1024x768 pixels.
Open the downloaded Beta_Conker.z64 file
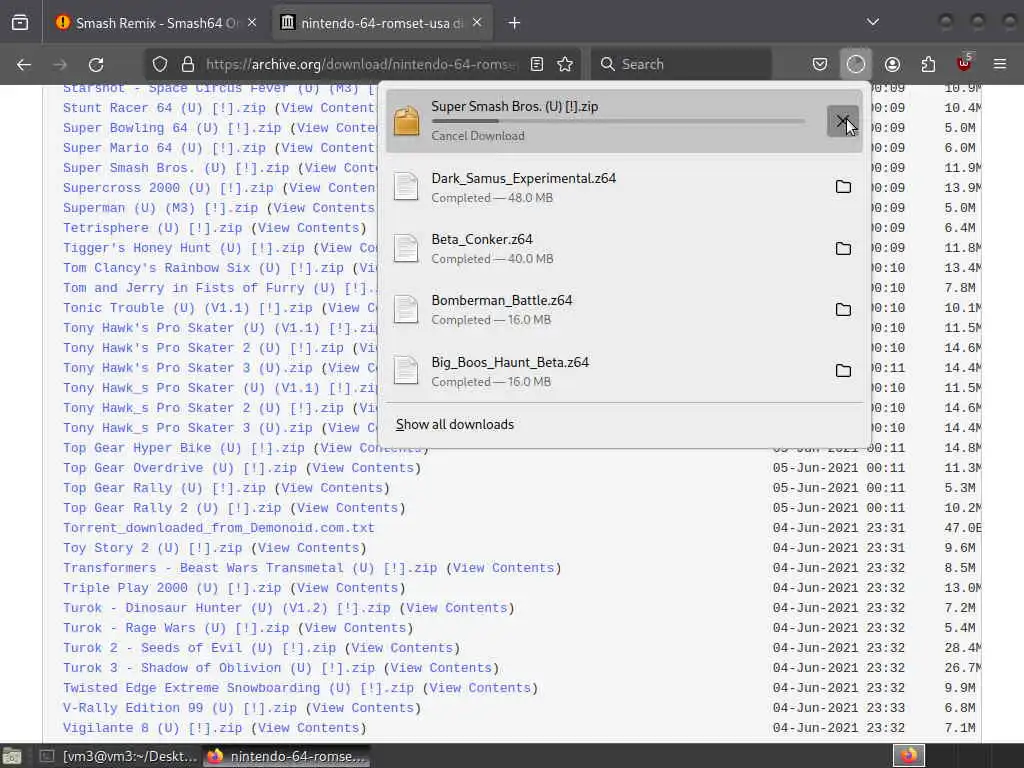(x=604, y=248)
